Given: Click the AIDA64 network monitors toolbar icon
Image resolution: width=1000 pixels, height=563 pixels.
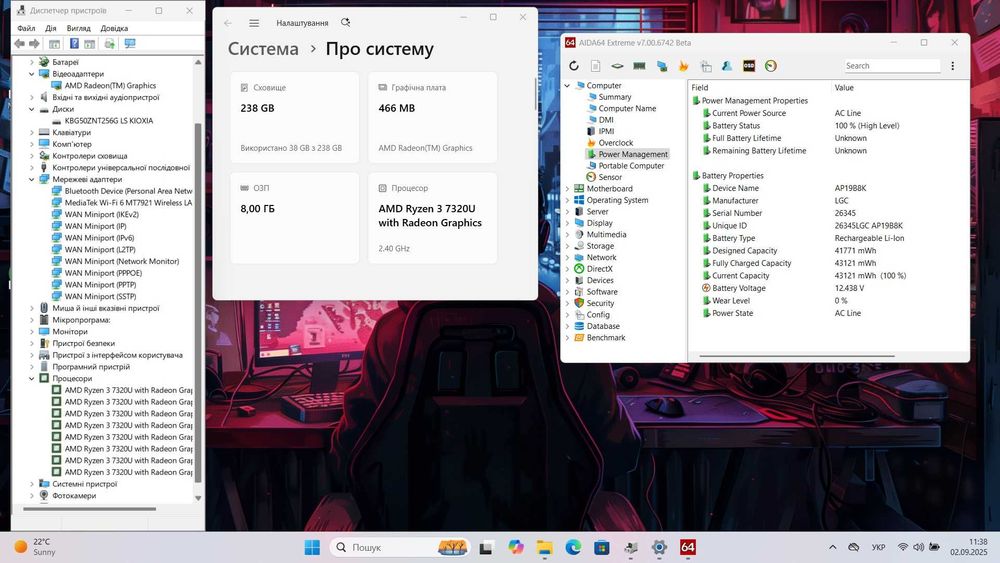Looking at the screenshot, I should click(661, 66).
